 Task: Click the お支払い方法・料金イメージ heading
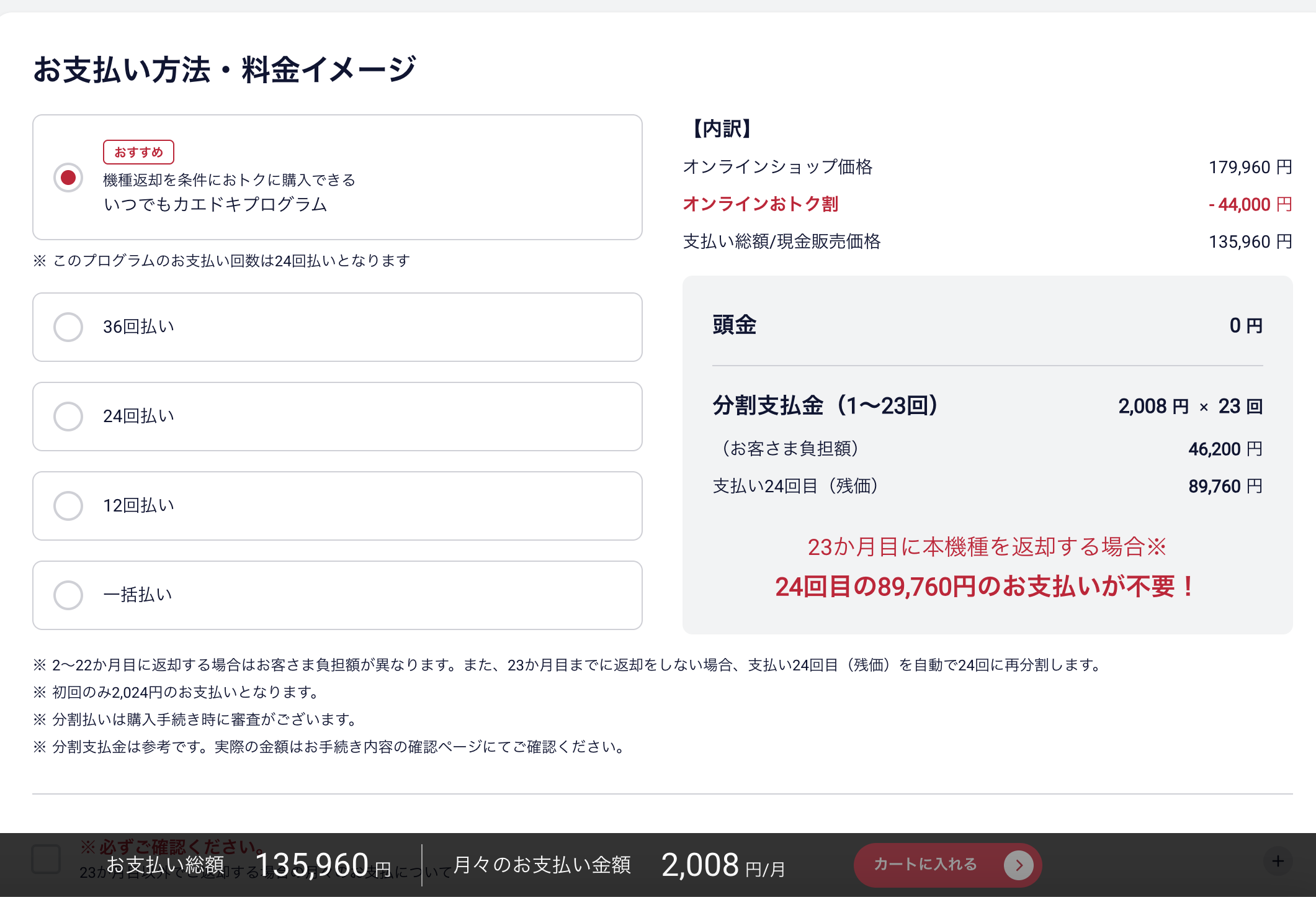pyautogui.click(x=224, y=69)
